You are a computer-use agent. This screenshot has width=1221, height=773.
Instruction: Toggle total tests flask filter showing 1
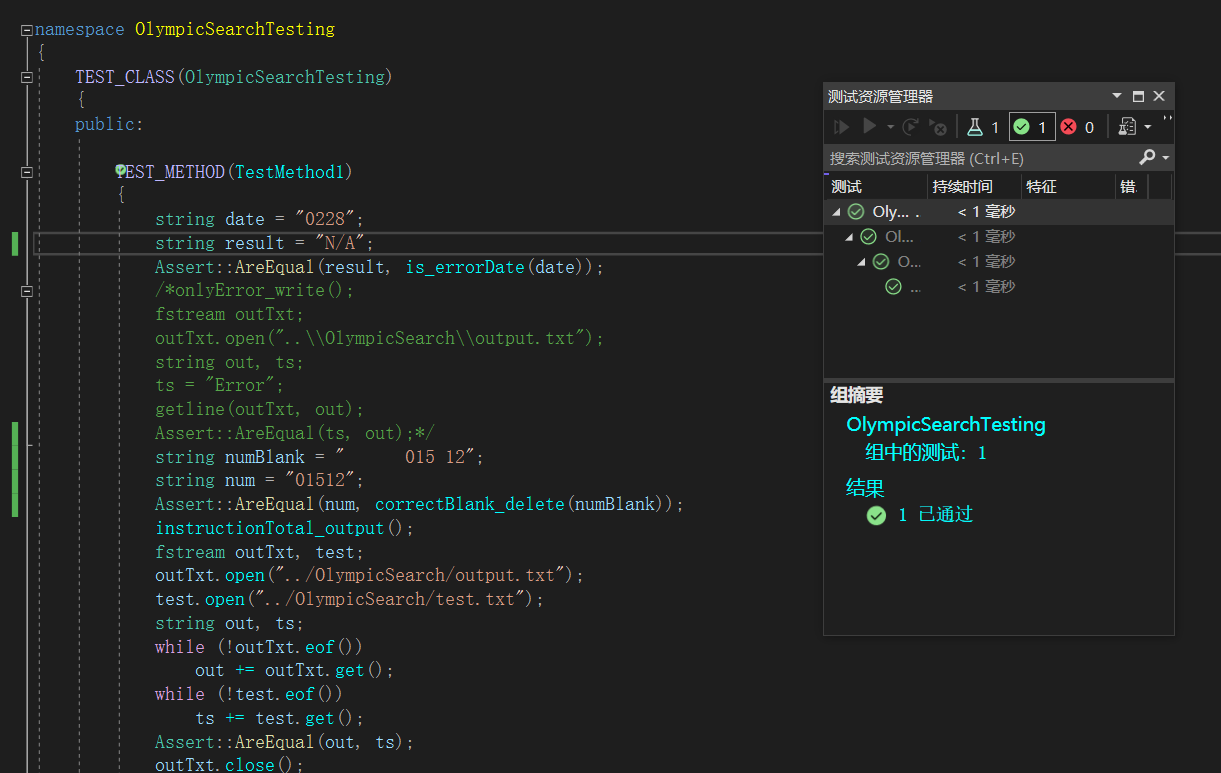click(x=983, y=127)
